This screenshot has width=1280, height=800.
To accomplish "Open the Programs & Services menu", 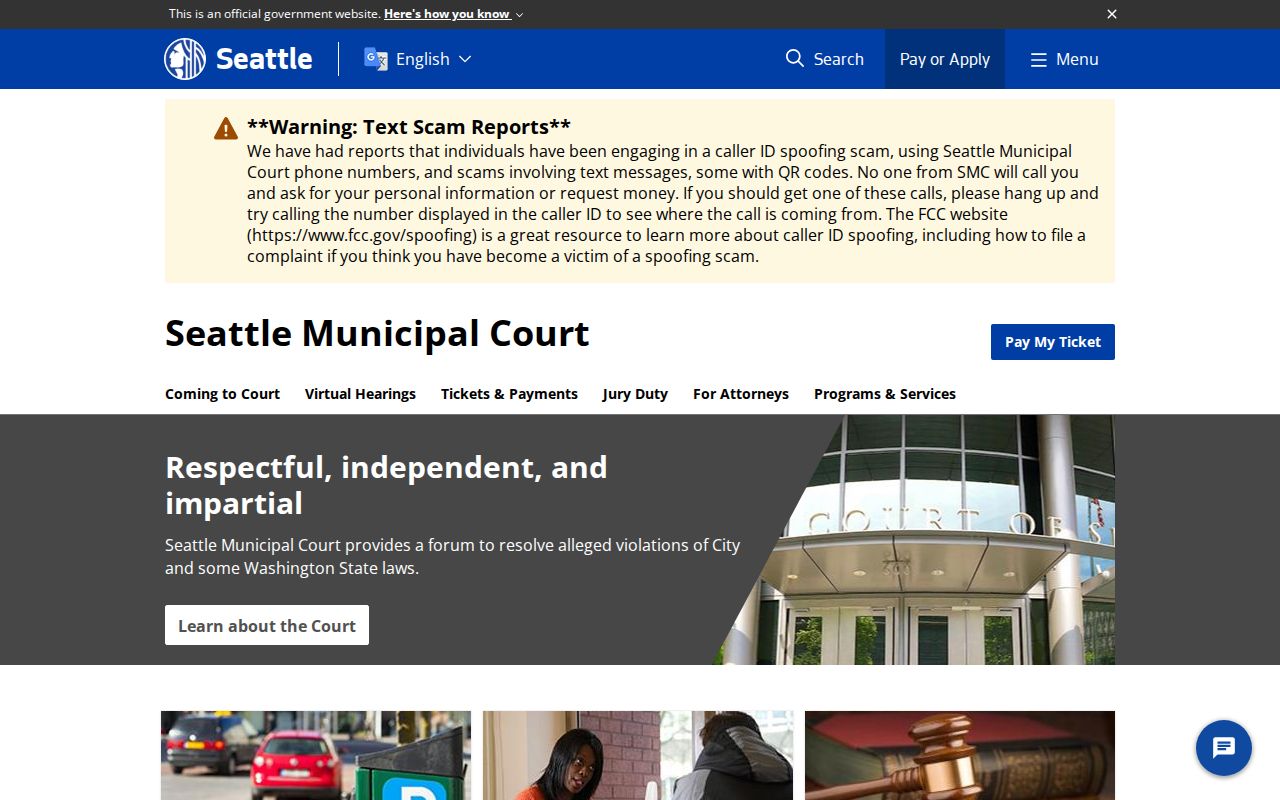I will pos(885,394).
